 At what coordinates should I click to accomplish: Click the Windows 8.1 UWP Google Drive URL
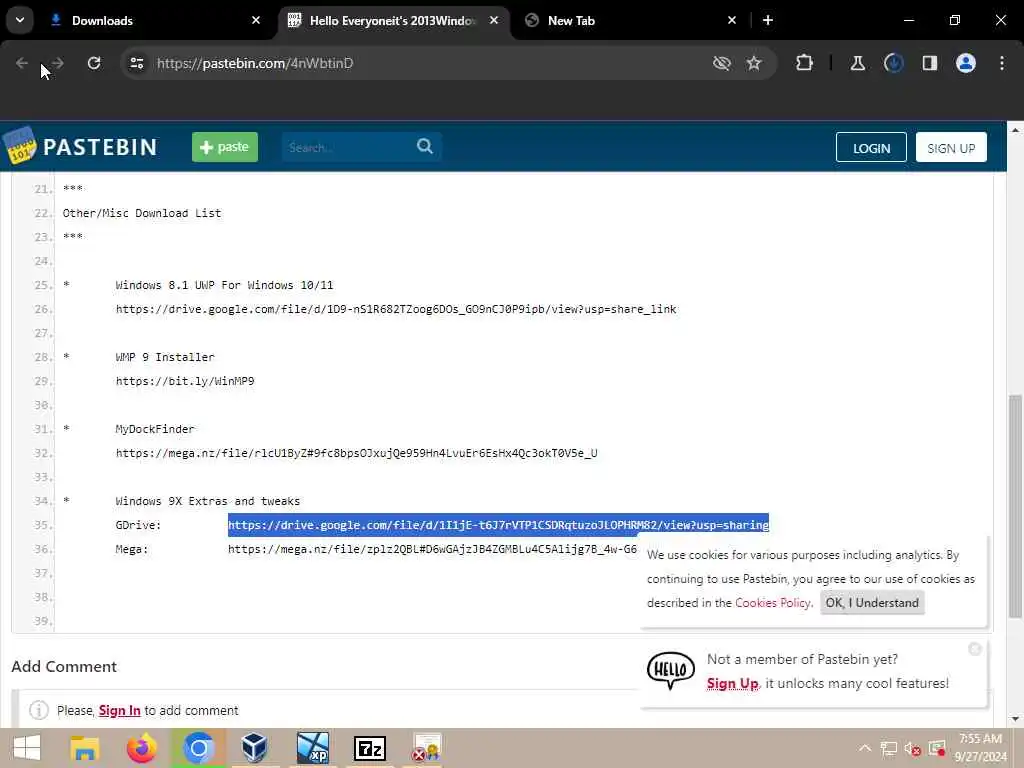click(396, 309)
